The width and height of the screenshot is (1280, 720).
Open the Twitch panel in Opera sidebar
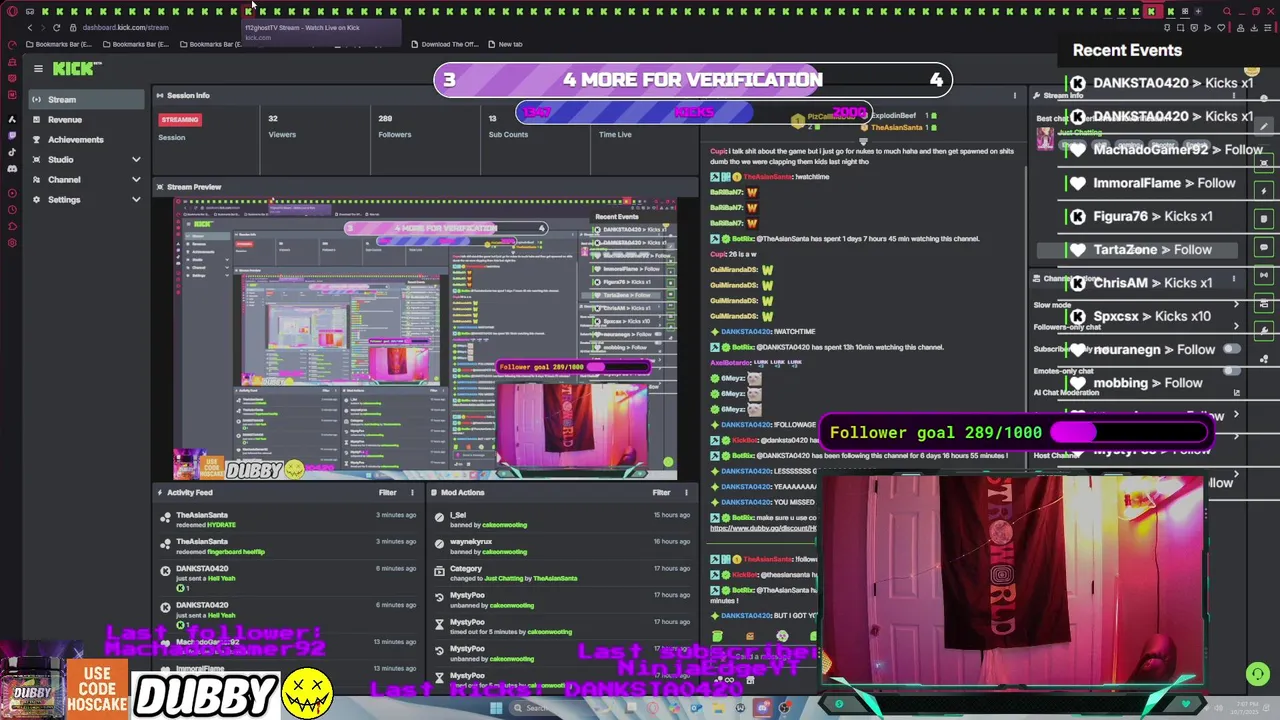pos(12,136)
